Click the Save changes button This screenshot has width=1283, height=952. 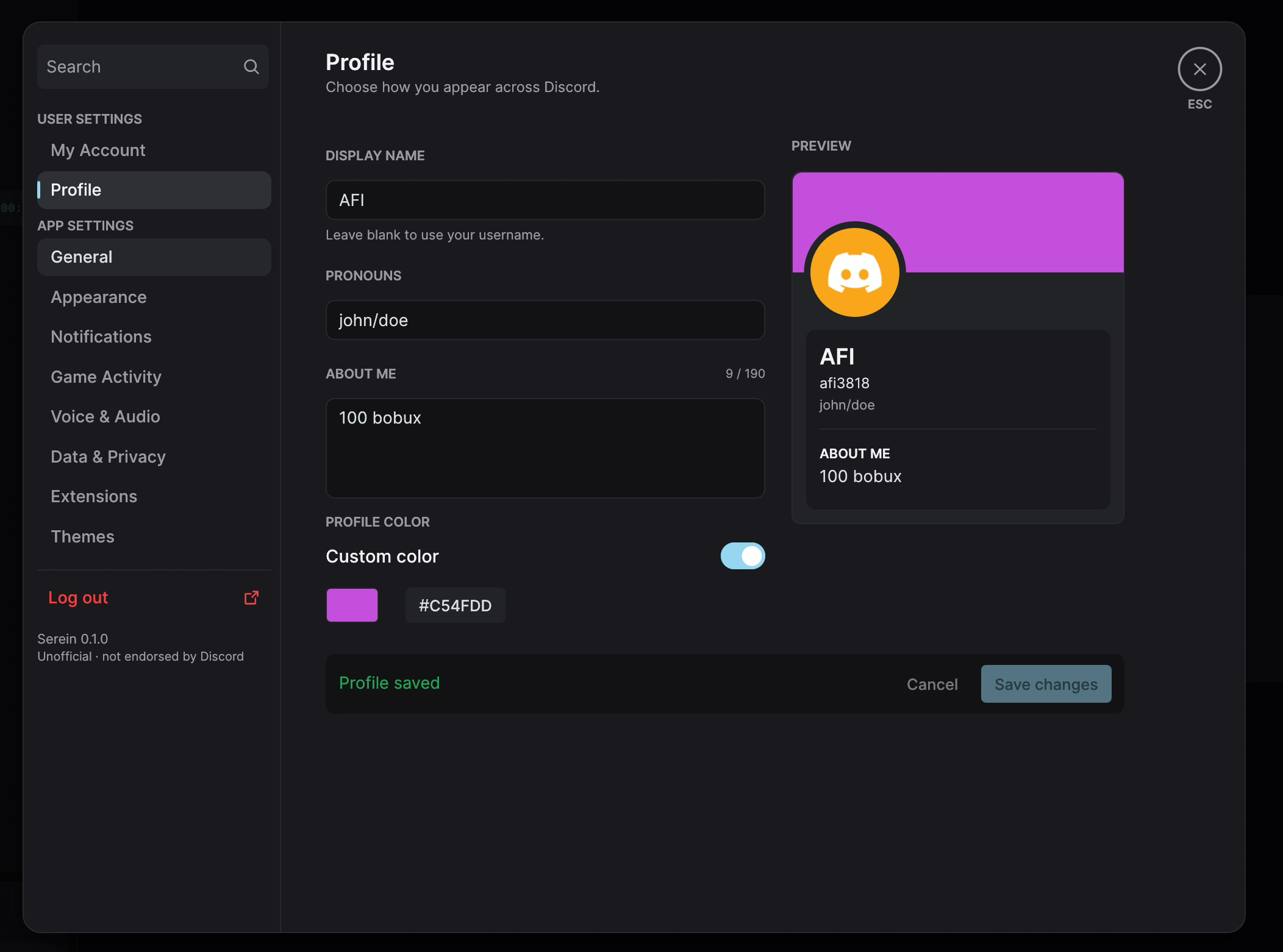coord(1046,684)
